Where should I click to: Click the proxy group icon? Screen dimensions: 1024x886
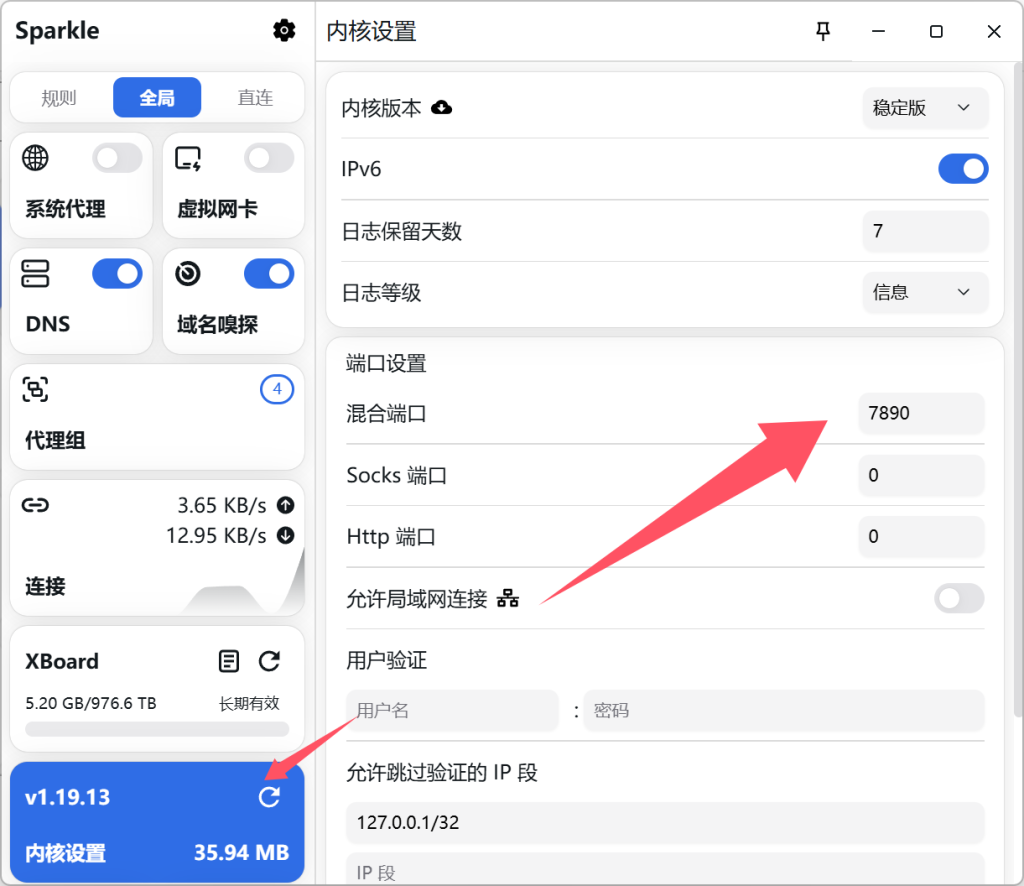[35, 390]
